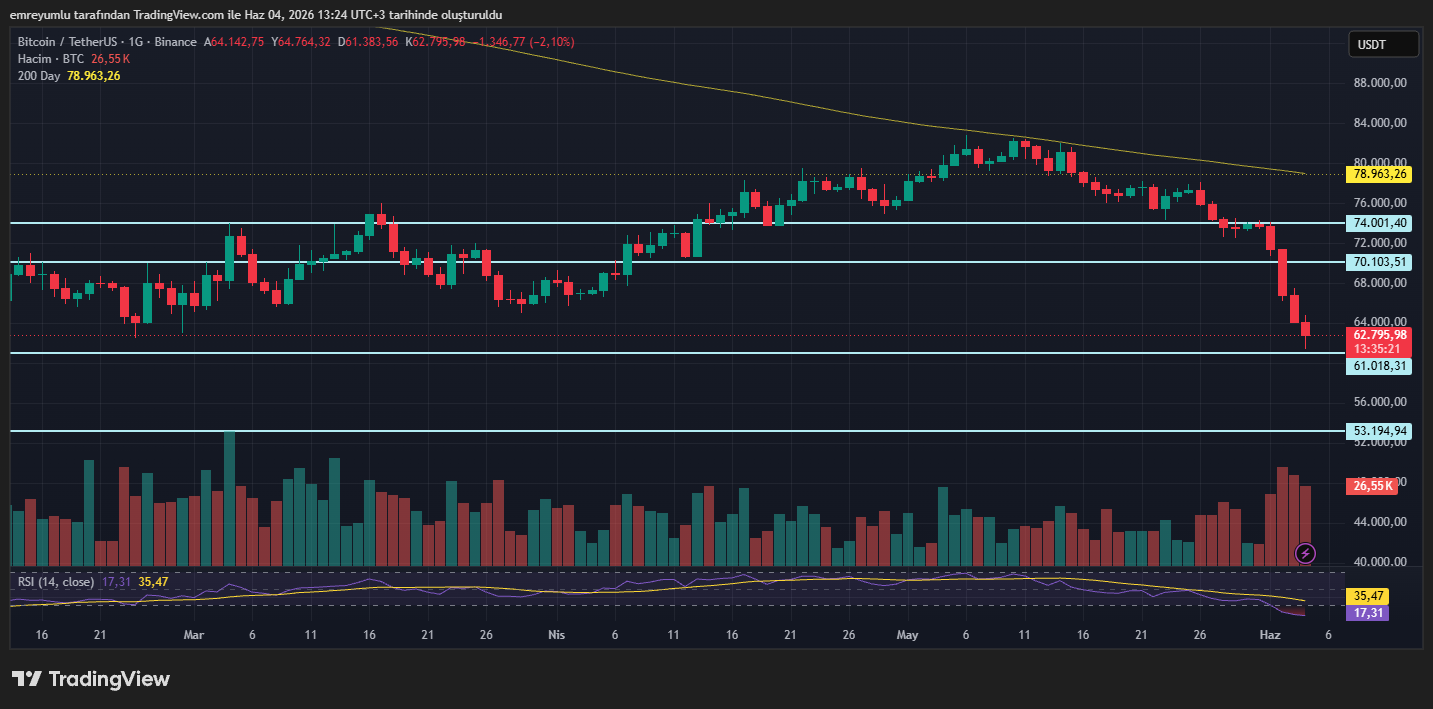Click the RSI average label 35,47 on the axis
The width and height of the screenshot is (1433, 709).
tap(1367, 596)
